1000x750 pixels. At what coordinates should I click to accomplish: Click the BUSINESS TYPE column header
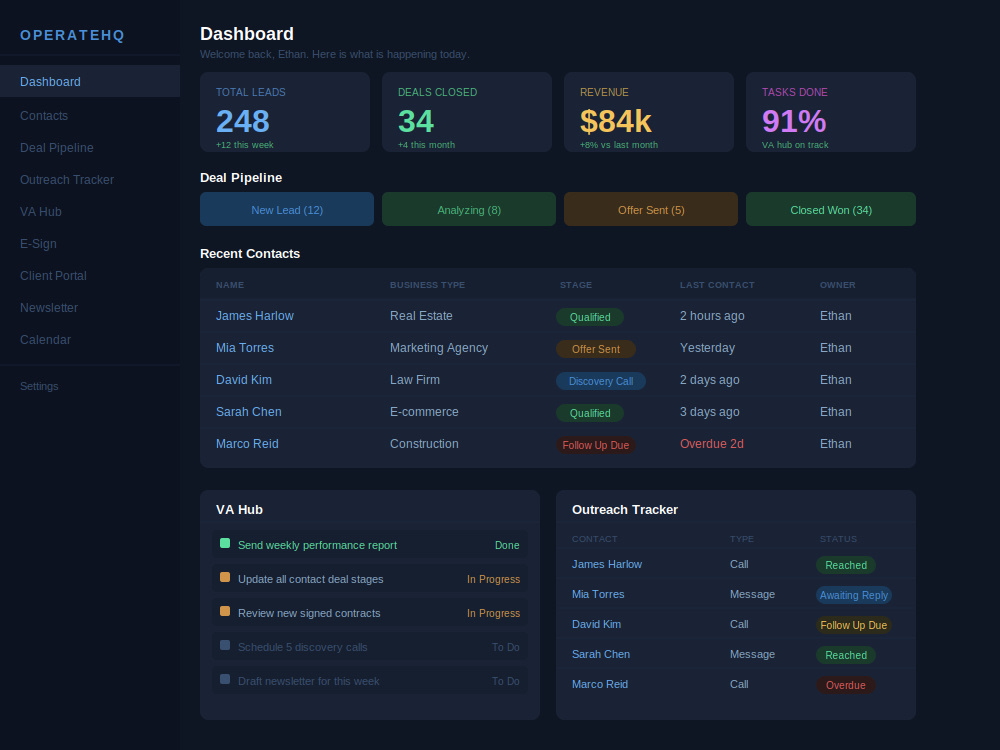[x=427, y=284]
